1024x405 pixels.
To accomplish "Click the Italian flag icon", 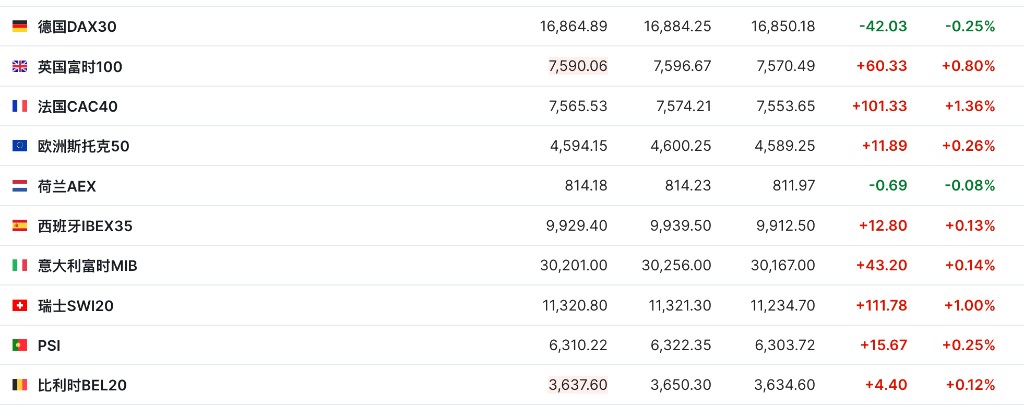I will coord(20,265).
